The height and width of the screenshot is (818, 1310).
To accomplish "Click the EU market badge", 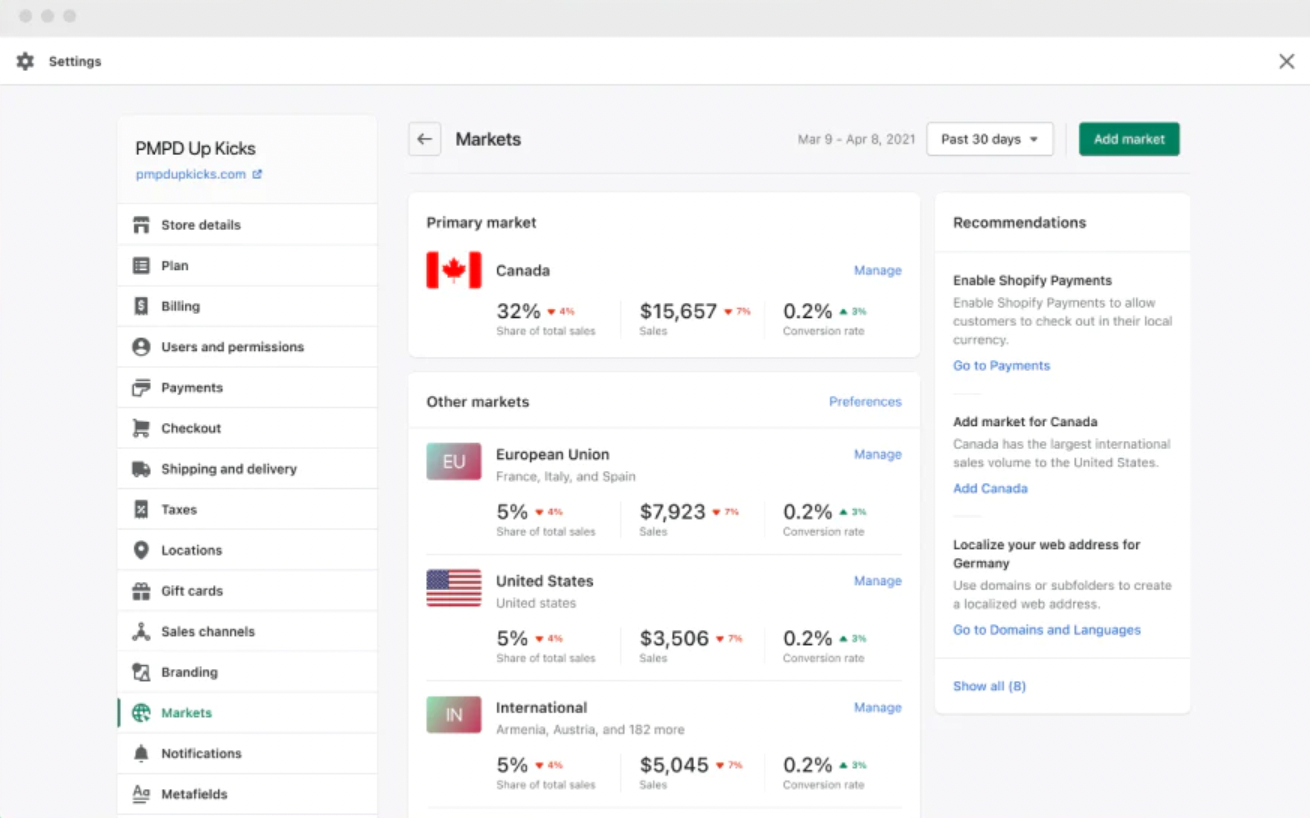I will click(x=454, y=461).
